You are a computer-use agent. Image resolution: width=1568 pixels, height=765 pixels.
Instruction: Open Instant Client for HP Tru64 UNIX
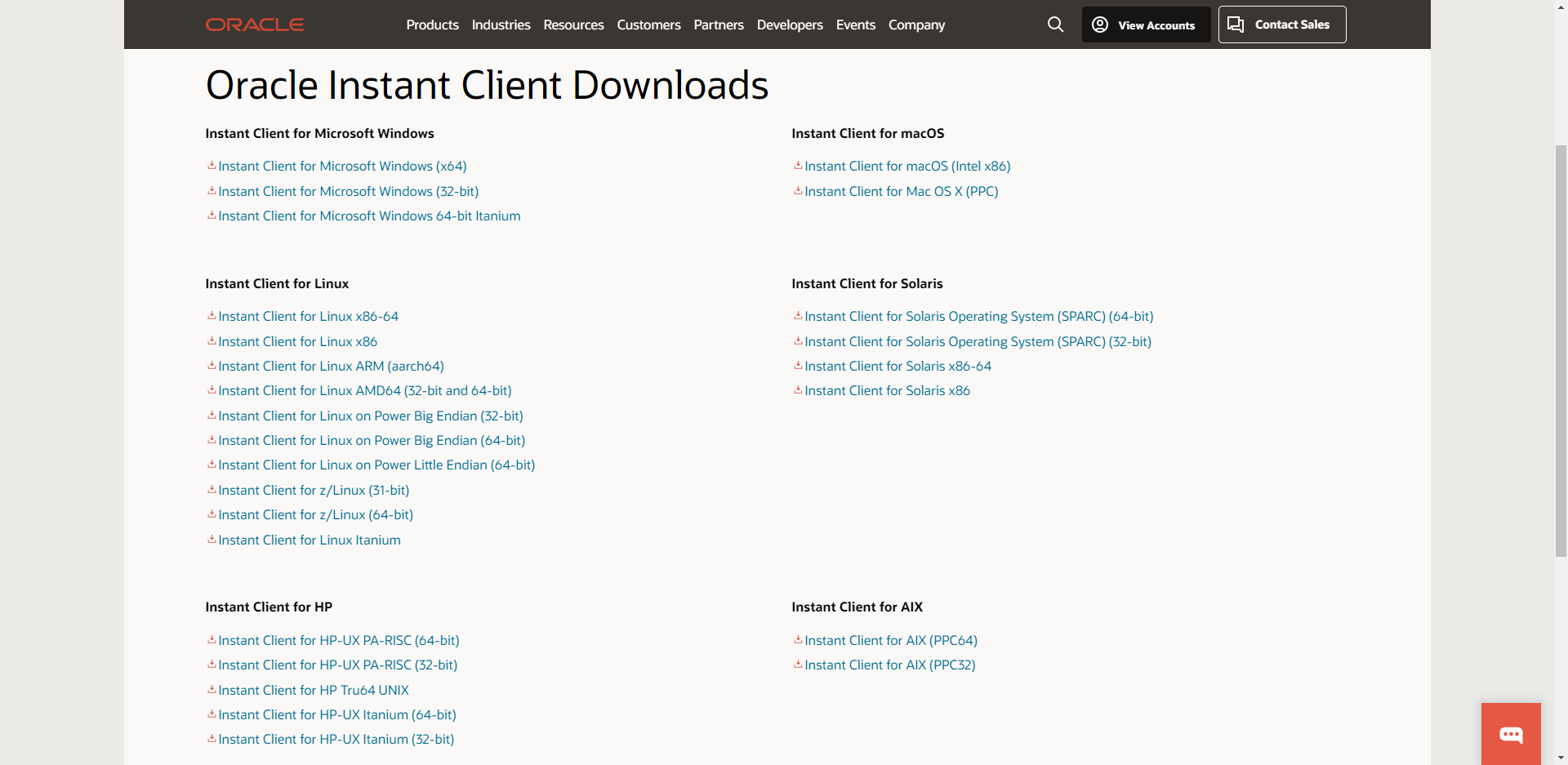coord(314,690)
